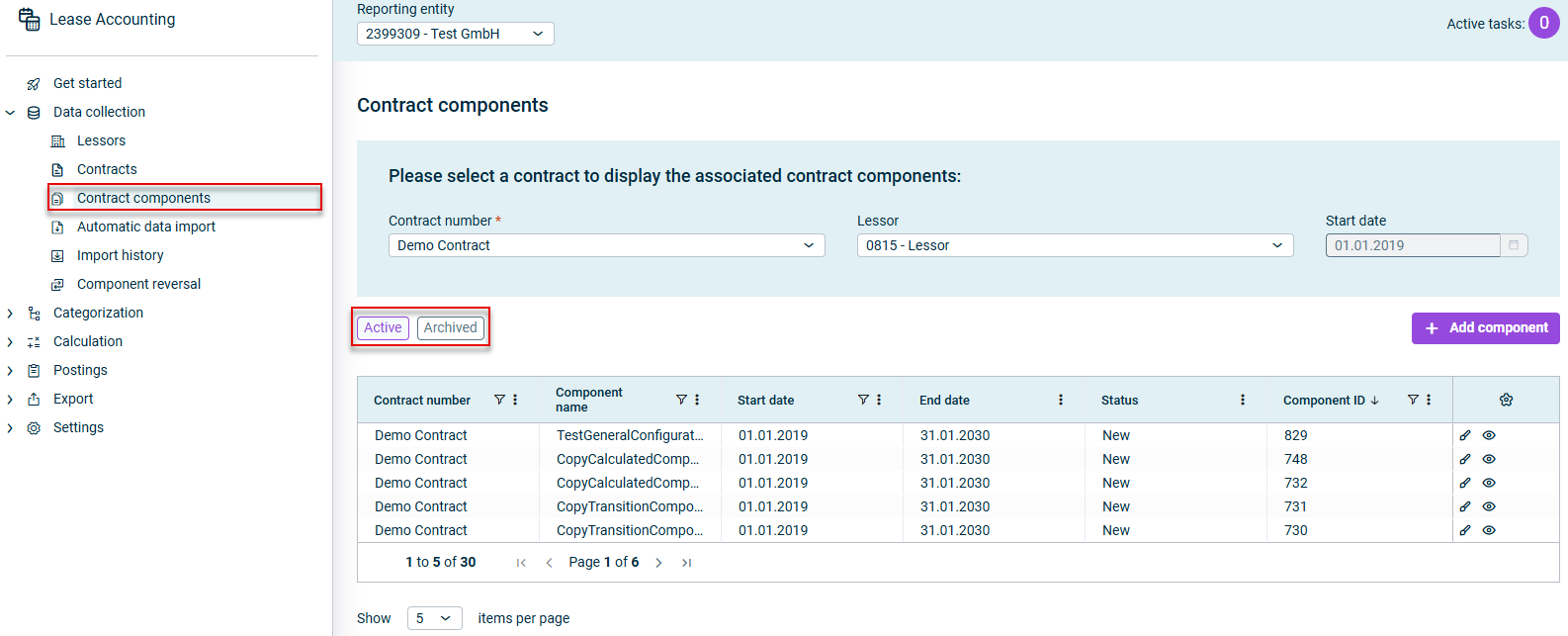Open the Lessor dropdown

click(1075, 245)
